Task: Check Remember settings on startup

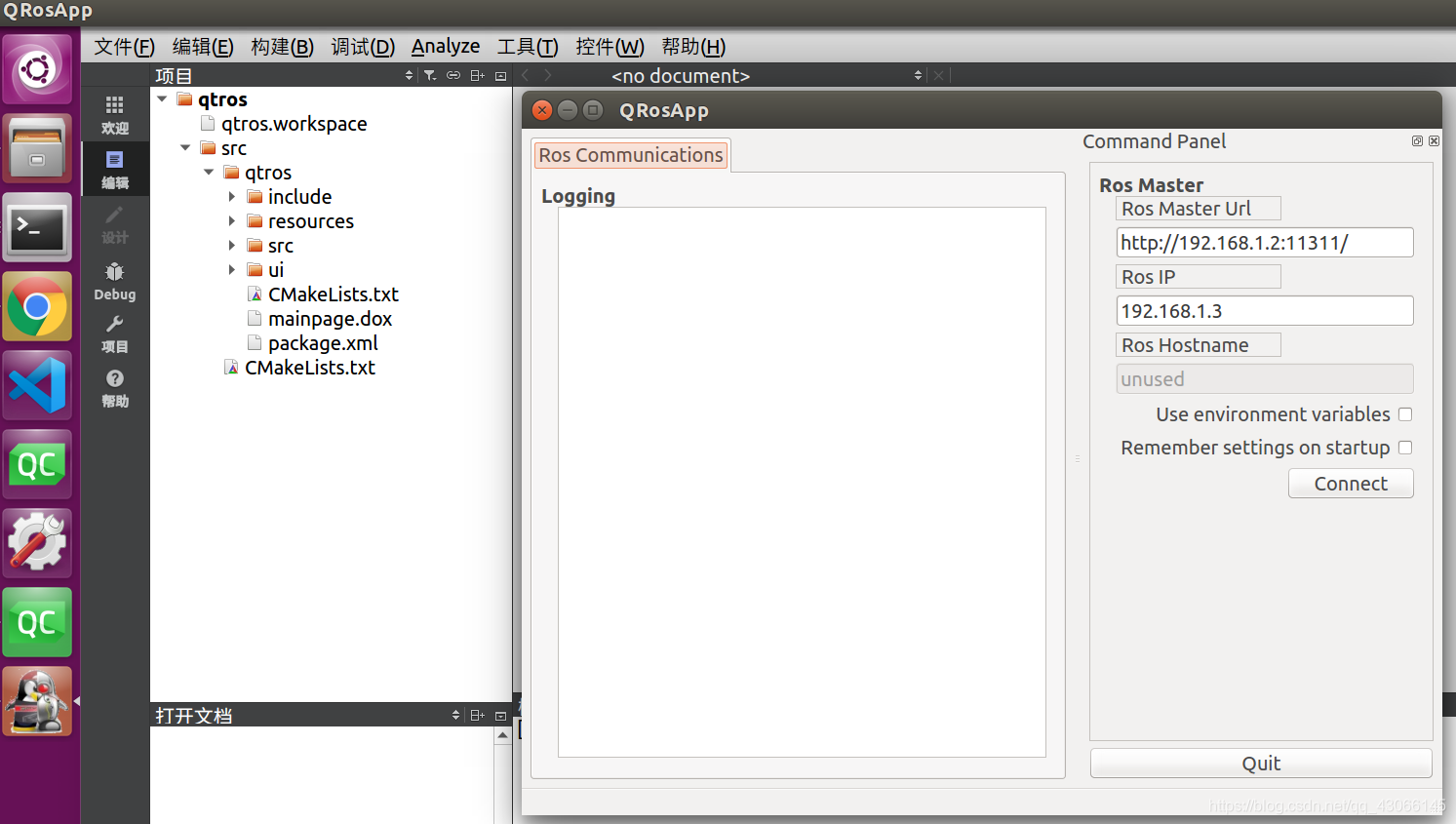Action: [1405, 447]
